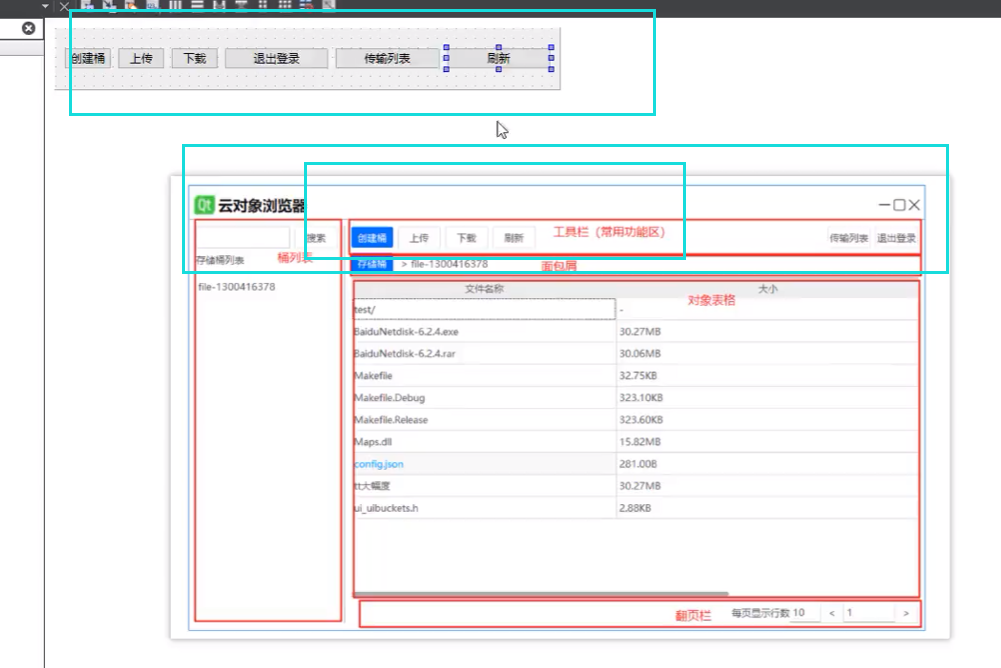Click the round clear X icon in left panel
This screenshot has height=668, width=1001.
pyautogui.click(x=29, y=28)
